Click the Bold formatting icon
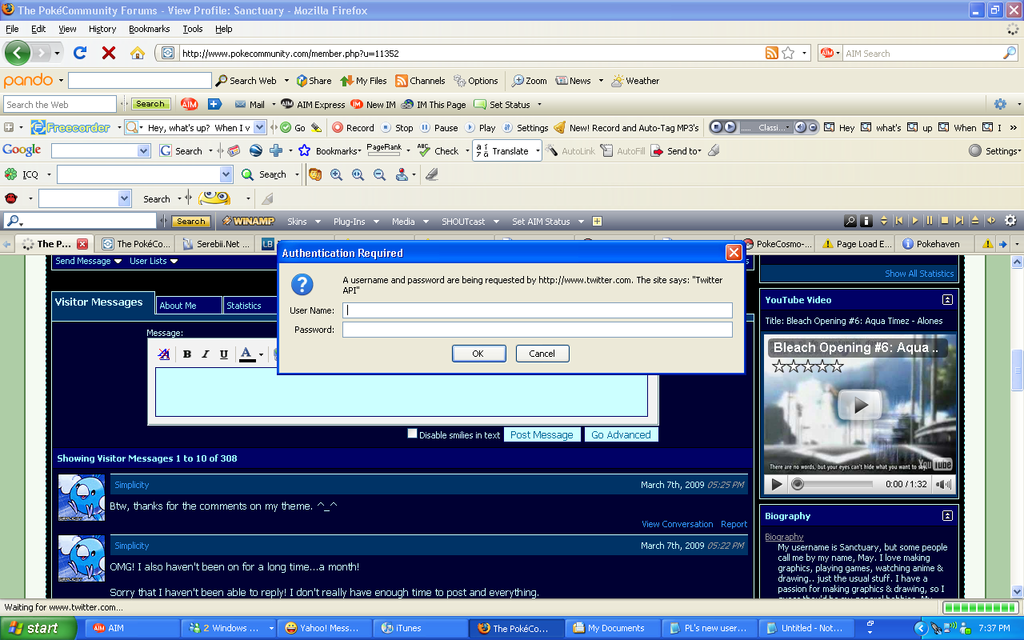The height and width of the screenshot is (640, 1024). point(187,354)
